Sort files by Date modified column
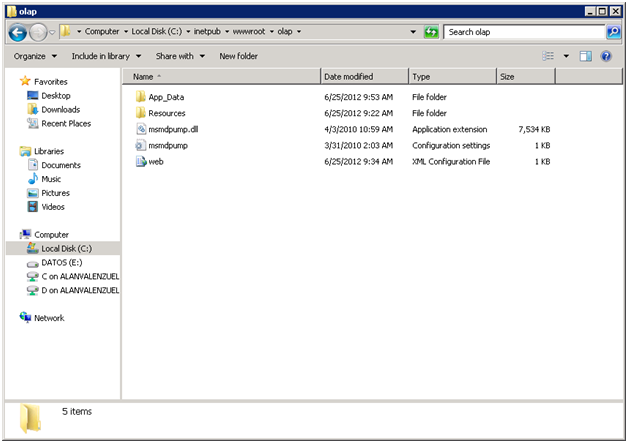This screenshot has height=443, width=628. point(348,76)
